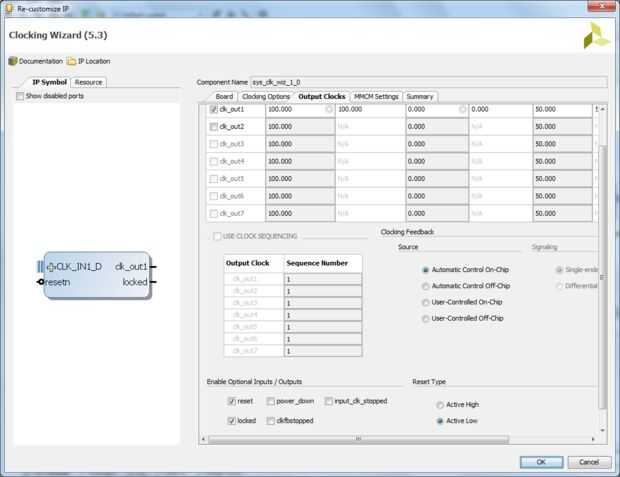Viewport: 620px width, 477px height.
Task: Click locked port label on IP symbol
Action: coord(135,282)
